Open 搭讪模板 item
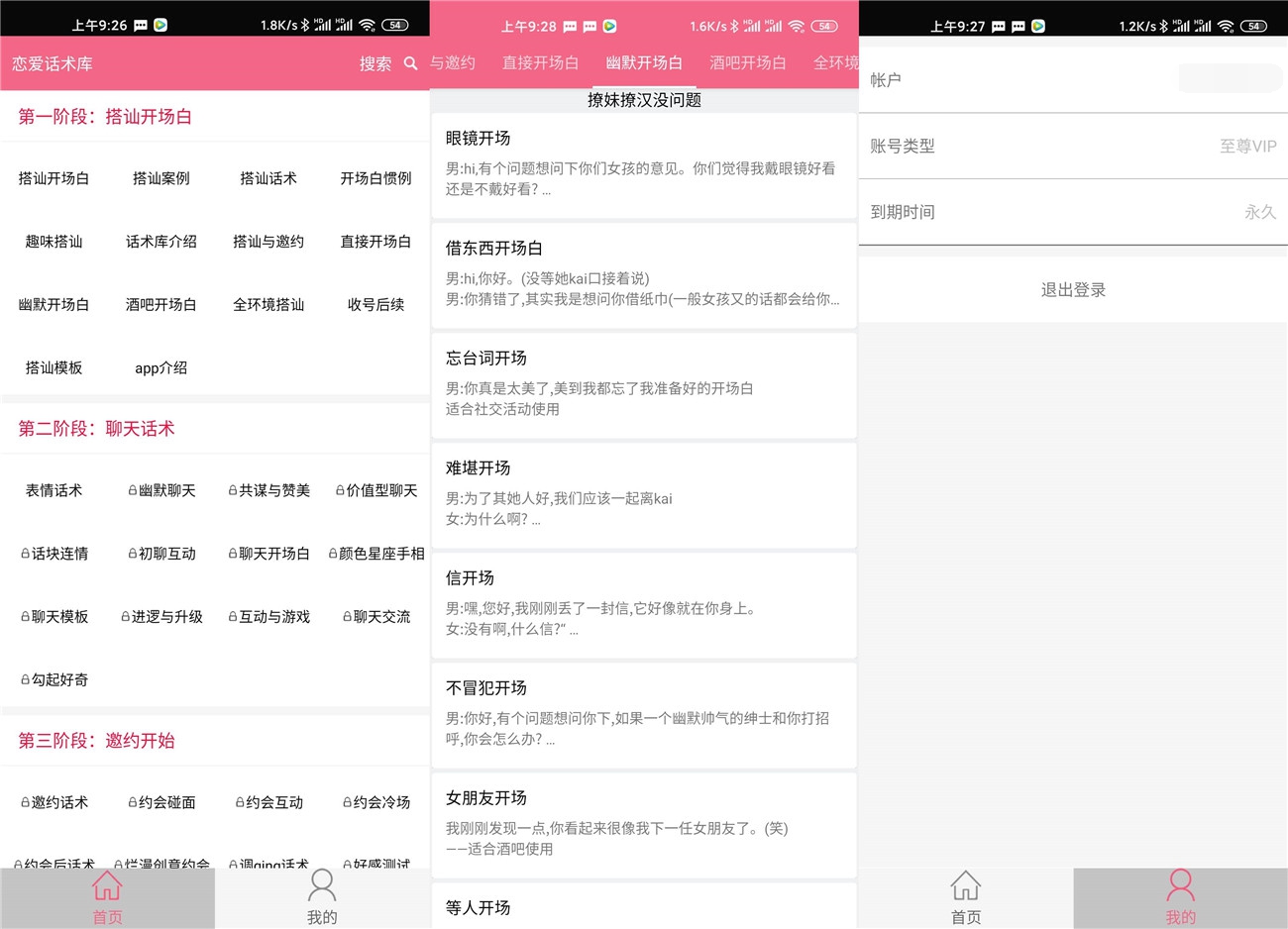 click(54, 367)
